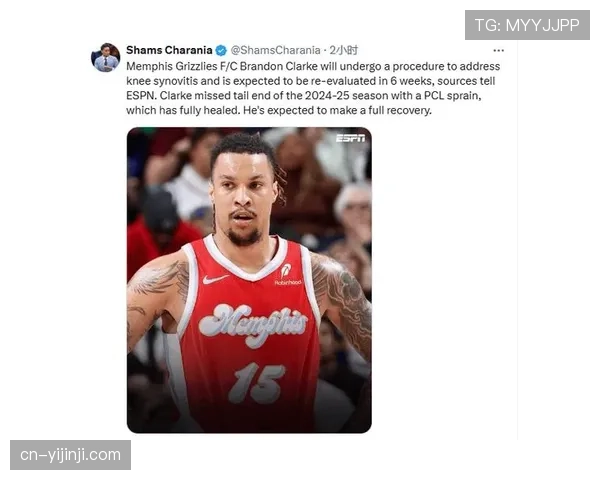The height and width of the screenshot is (480, 600).
Task: Click the word ESPN in tweet body
Action: 141,95
